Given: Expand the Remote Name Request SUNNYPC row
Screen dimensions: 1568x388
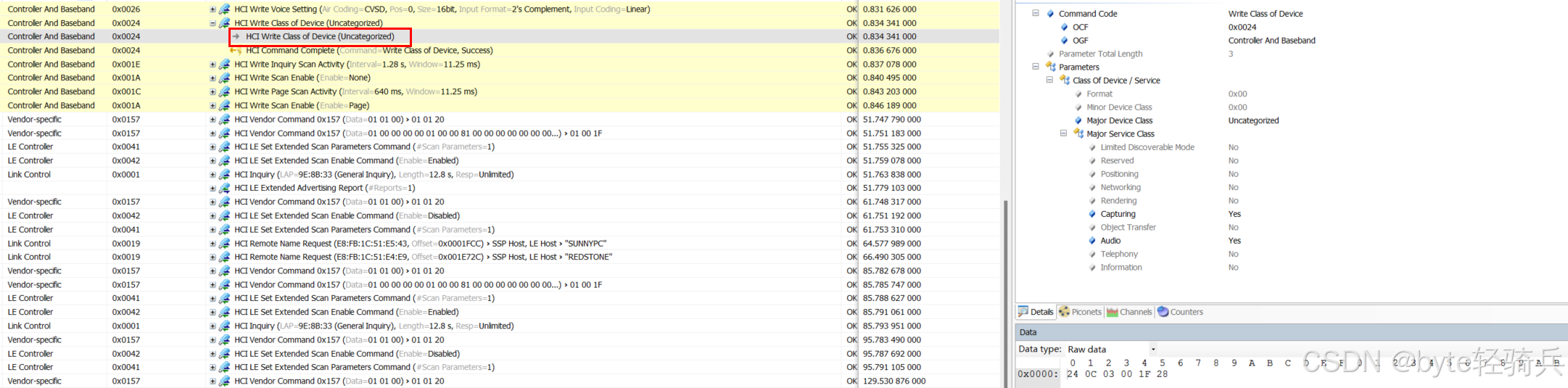Looking at the screenshot, I should (x=212, y=244).
